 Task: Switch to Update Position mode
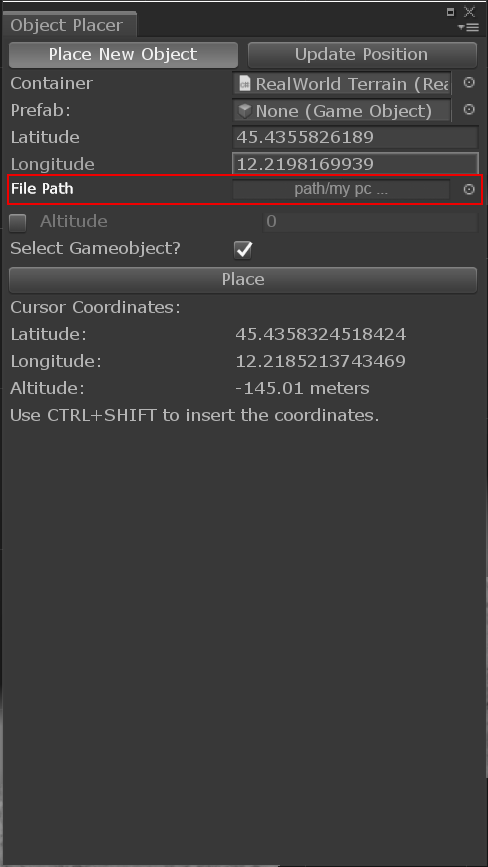[362, 54]
